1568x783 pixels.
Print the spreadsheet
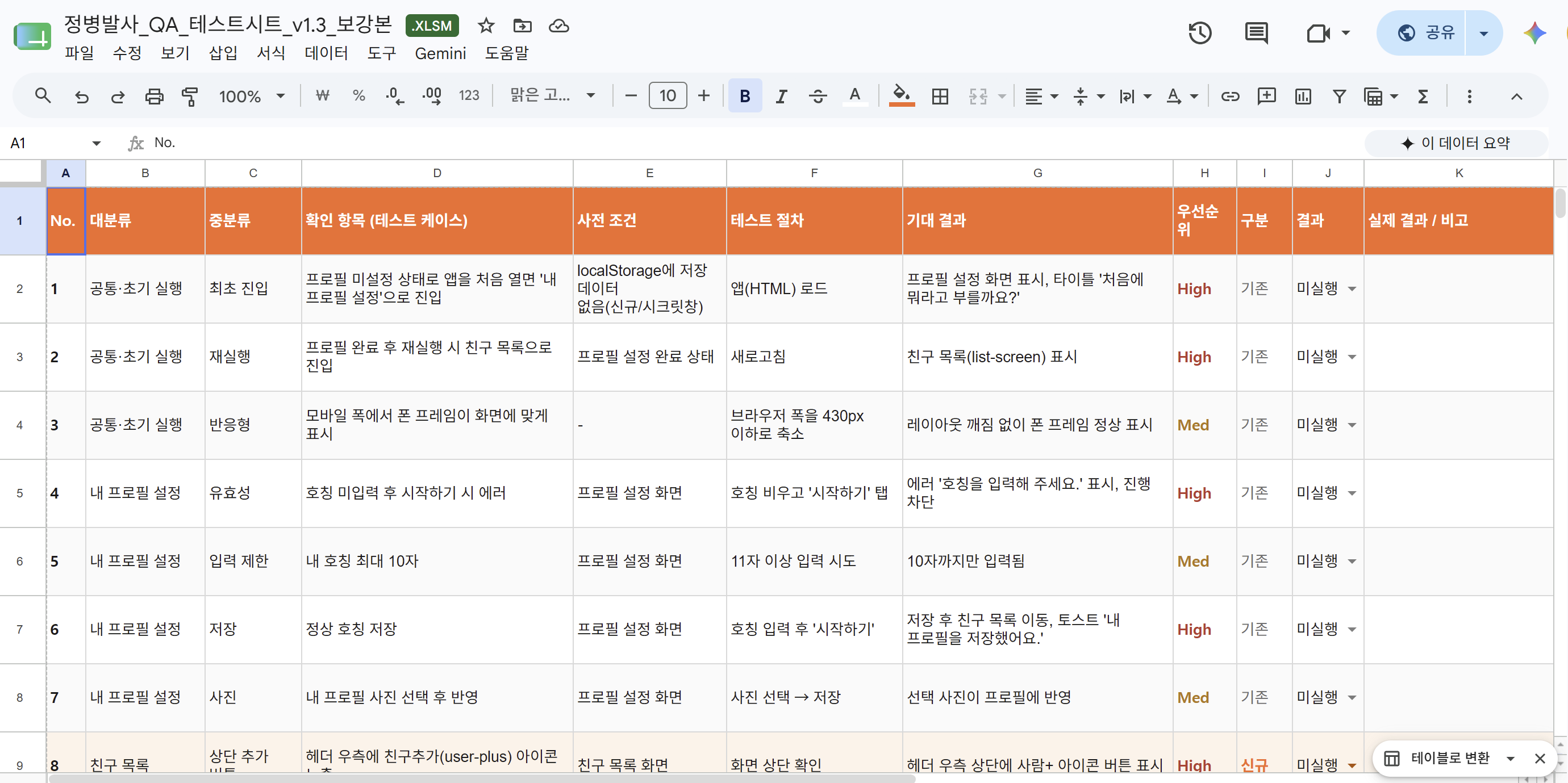(x=154, y=95)
